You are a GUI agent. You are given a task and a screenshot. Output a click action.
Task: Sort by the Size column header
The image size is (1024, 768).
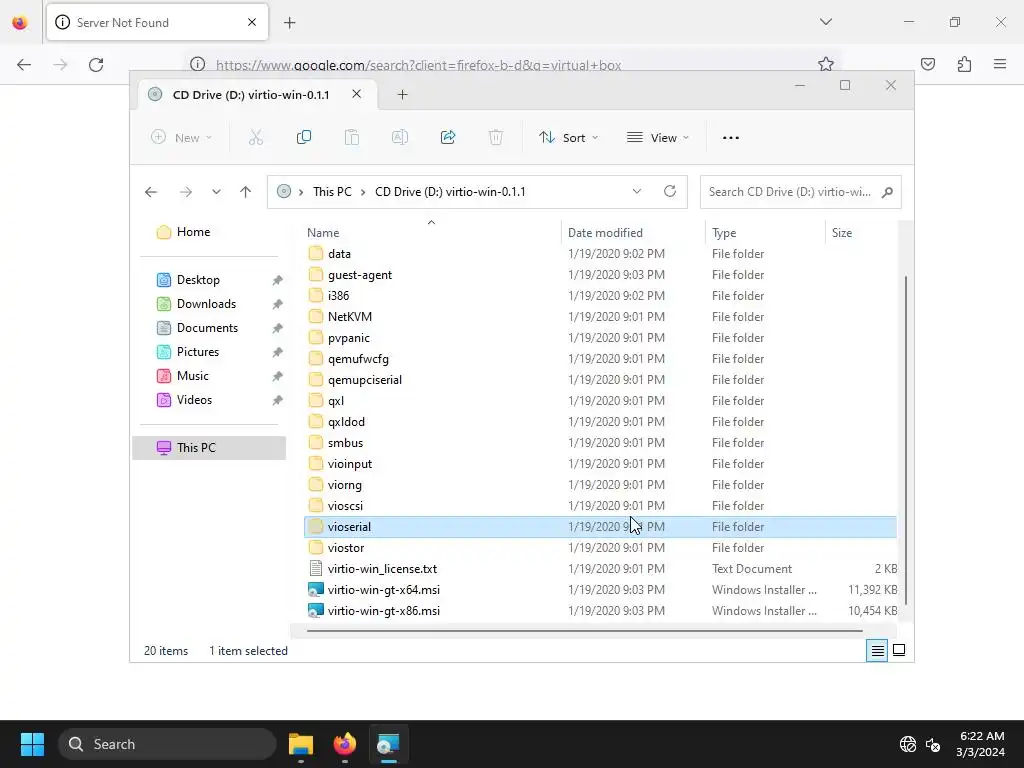(x=861, y=232)
